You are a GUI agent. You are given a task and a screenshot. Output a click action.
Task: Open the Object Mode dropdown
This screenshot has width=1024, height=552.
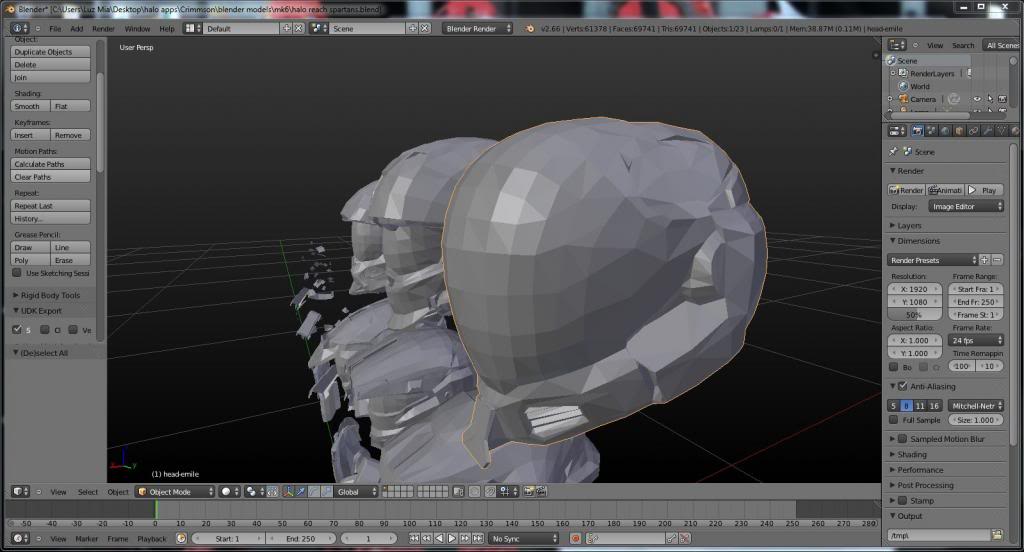(x=175, y=492)
